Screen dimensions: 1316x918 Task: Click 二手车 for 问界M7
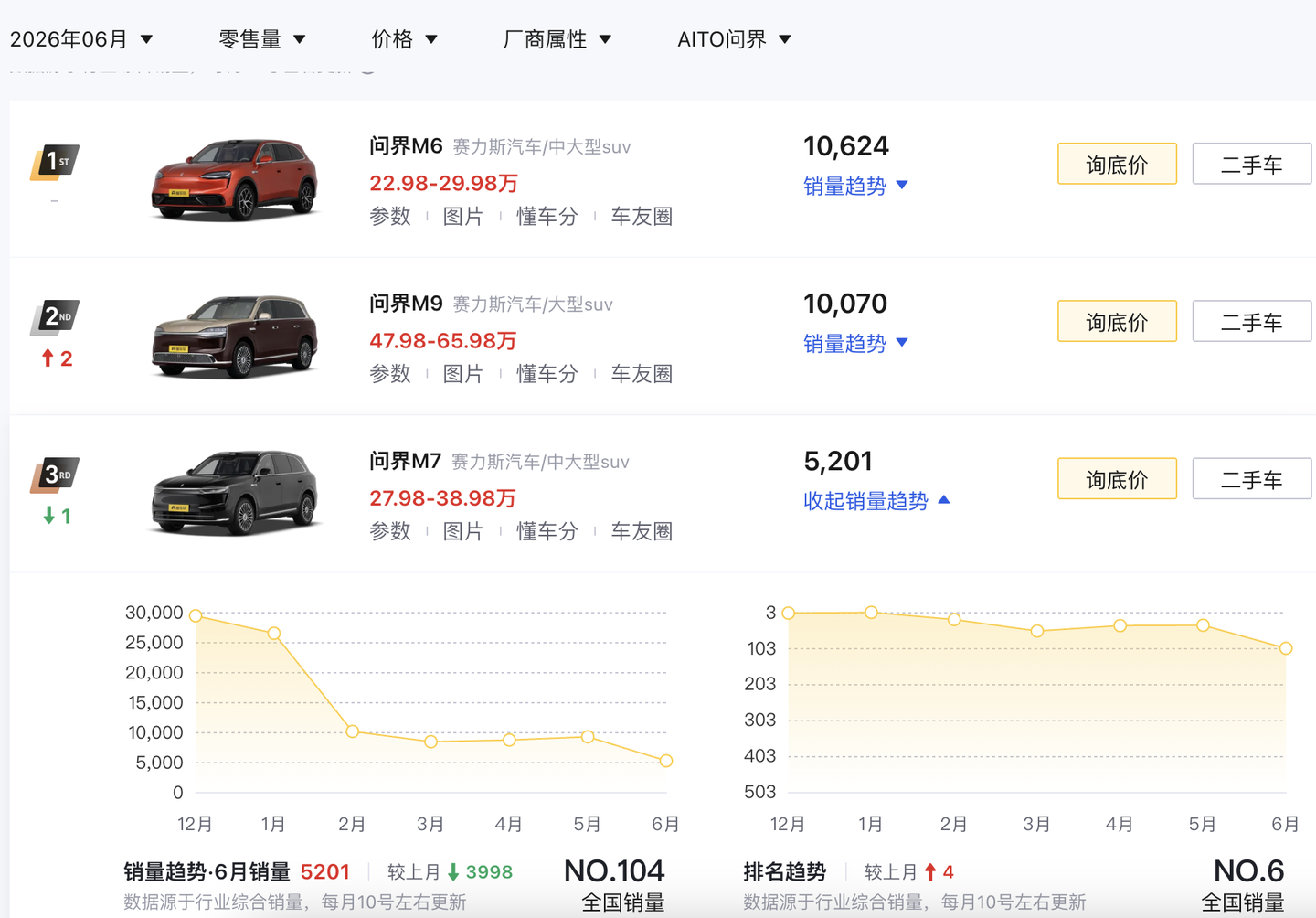tap(1252, 478)
